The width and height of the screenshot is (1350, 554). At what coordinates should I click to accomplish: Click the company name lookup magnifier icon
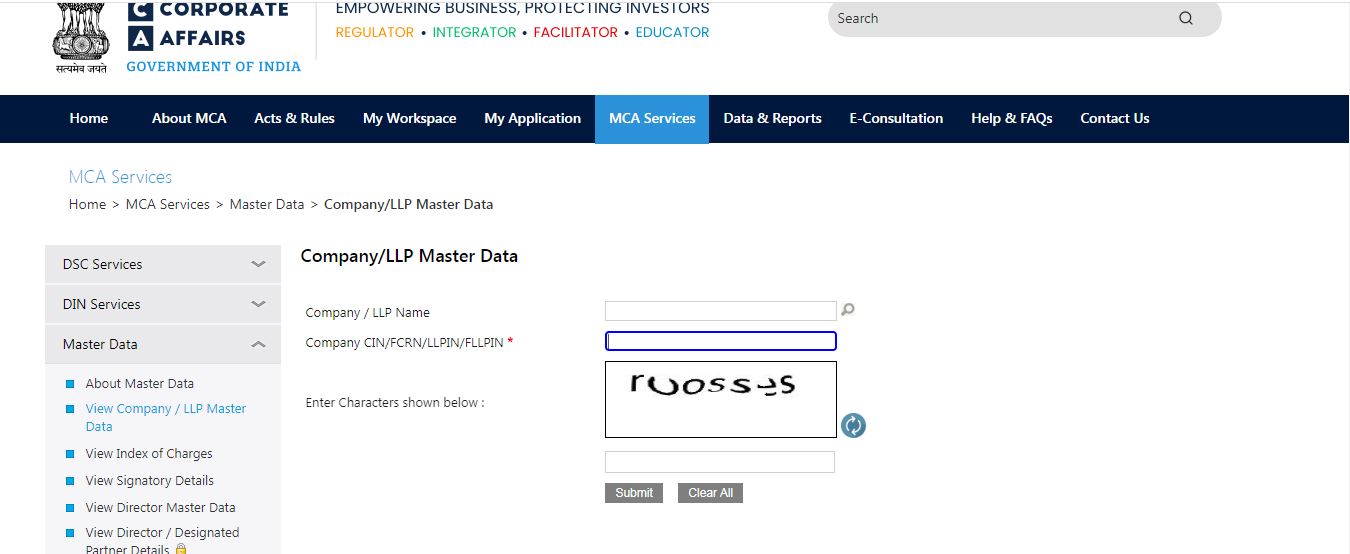pos(848,310)
